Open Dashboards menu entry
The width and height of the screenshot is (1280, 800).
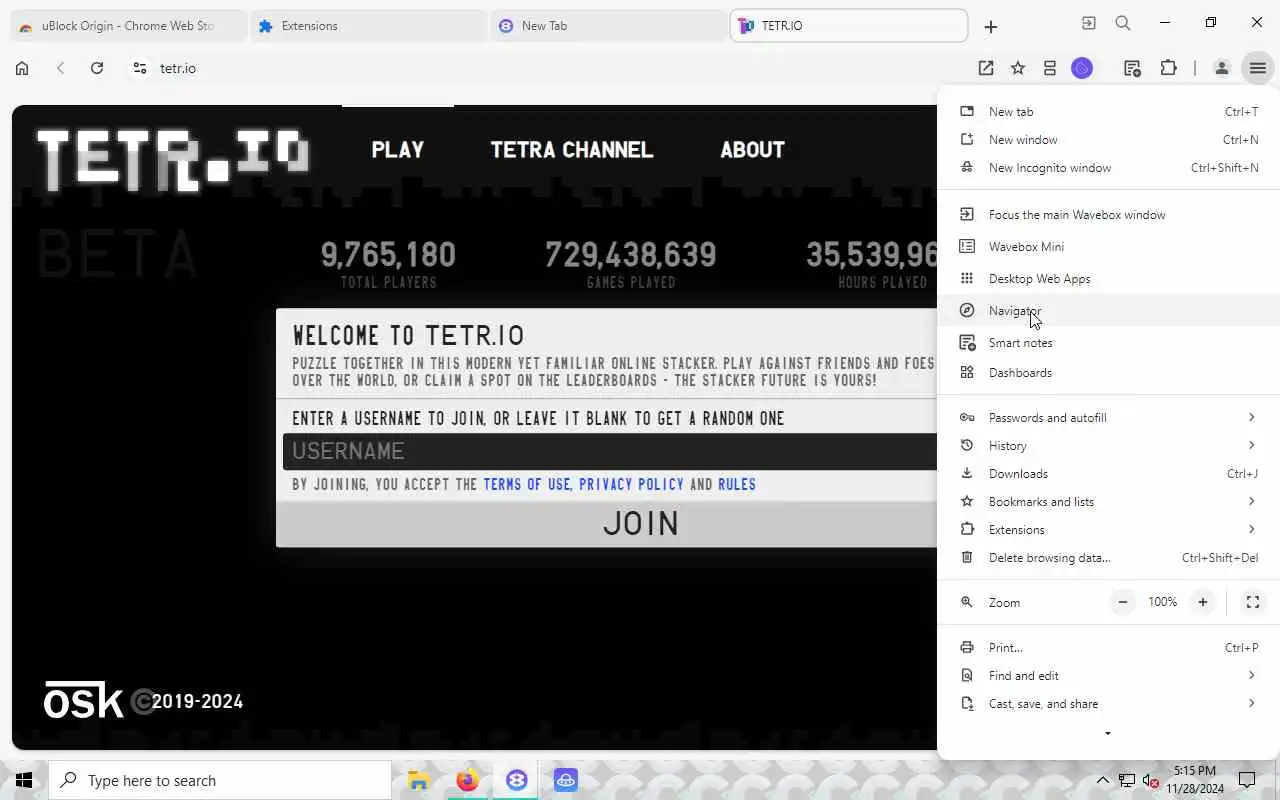tap(1108, 373)
